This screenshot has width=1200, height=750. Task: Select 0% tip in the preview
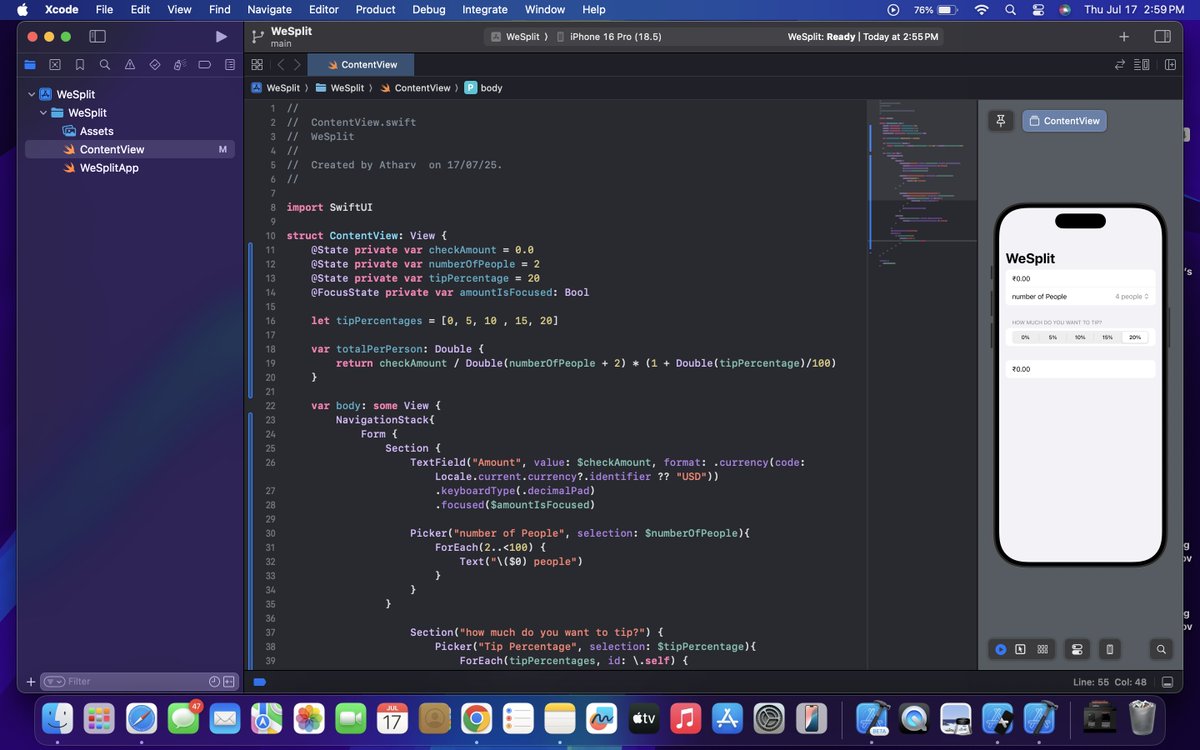click(x=1025, y=338)
